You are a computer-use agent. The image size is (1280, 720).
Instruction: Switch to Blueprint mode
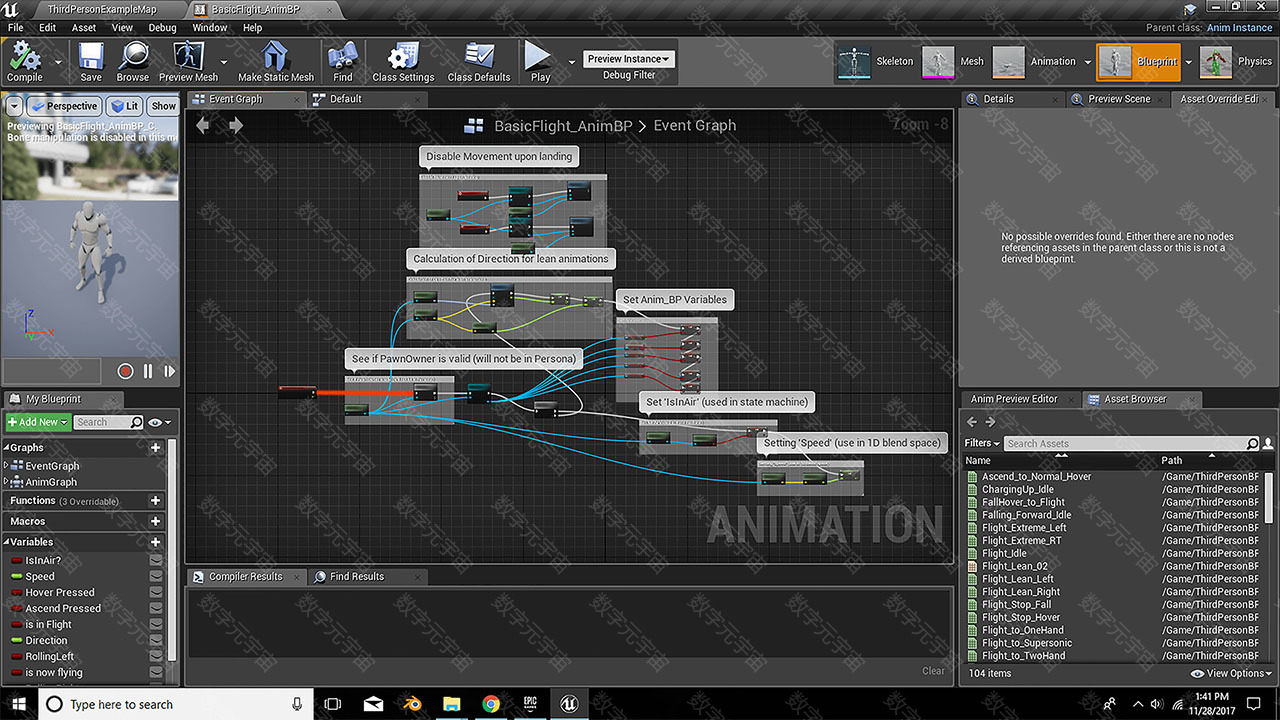point(1138,62)
